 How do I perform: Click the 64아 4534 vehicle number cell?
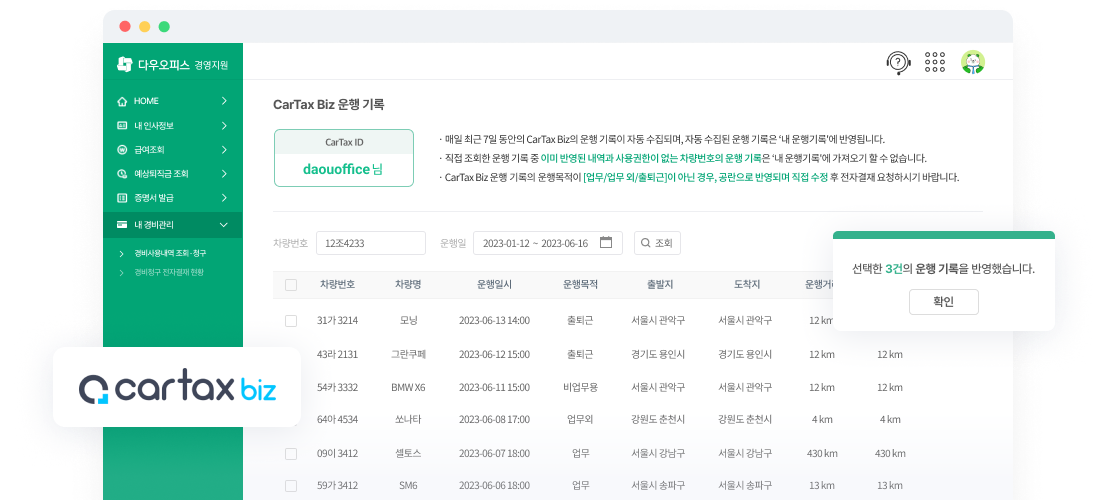click(337, 419)
